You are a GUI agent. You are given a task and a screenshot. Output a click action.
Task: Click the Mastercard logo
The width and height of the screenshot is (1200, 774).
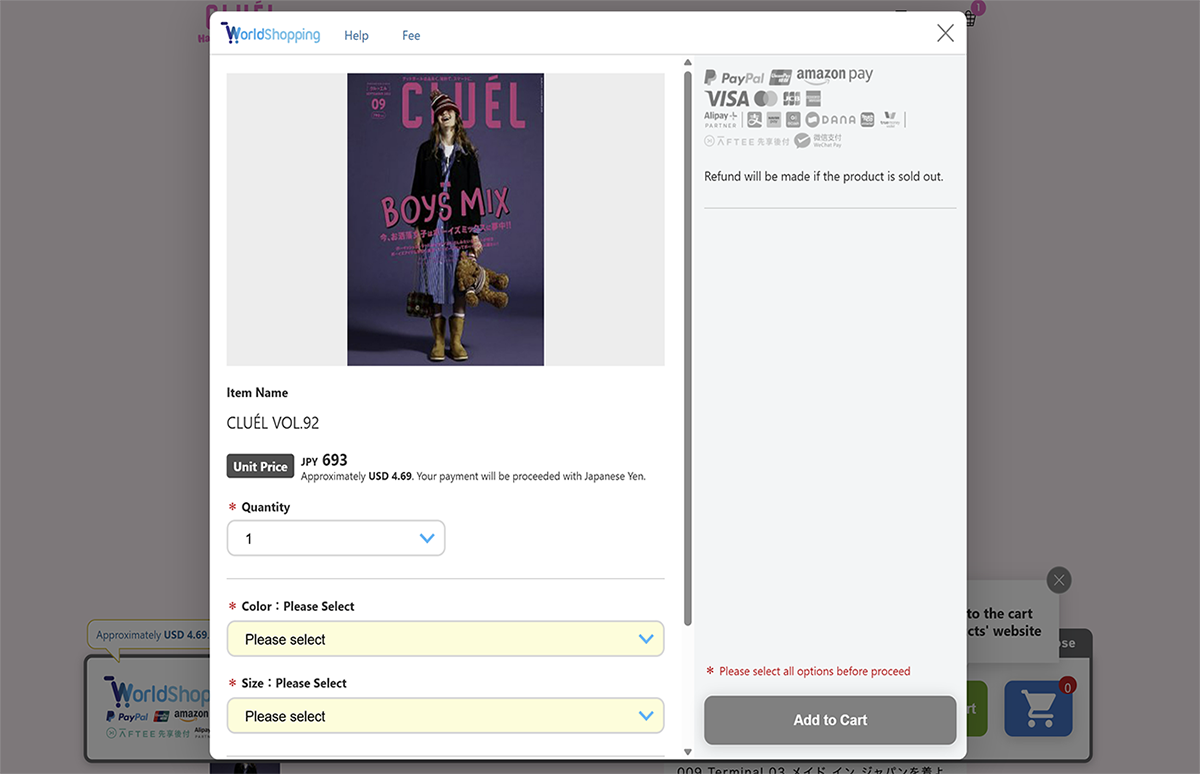pyautogui.click(x=766, y=98)
